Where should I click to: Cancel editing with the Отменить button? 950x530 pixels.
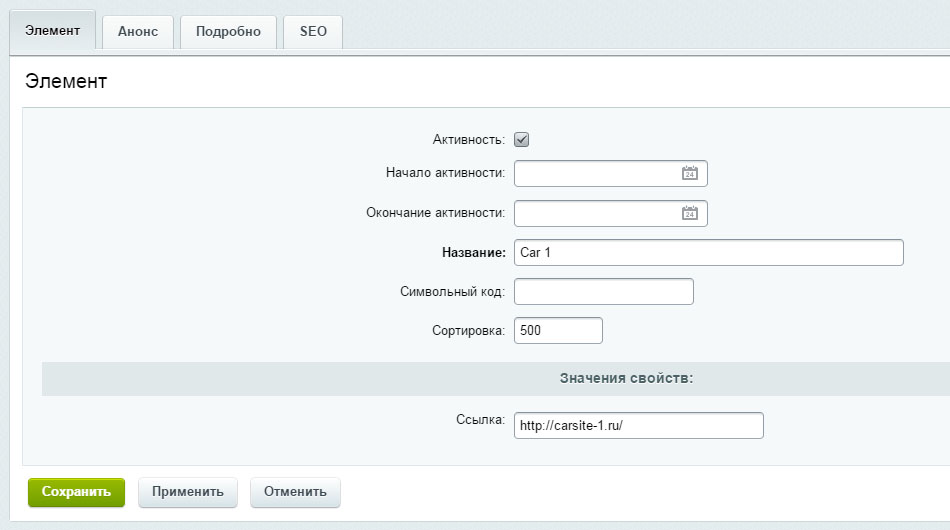tap(295, 492)
